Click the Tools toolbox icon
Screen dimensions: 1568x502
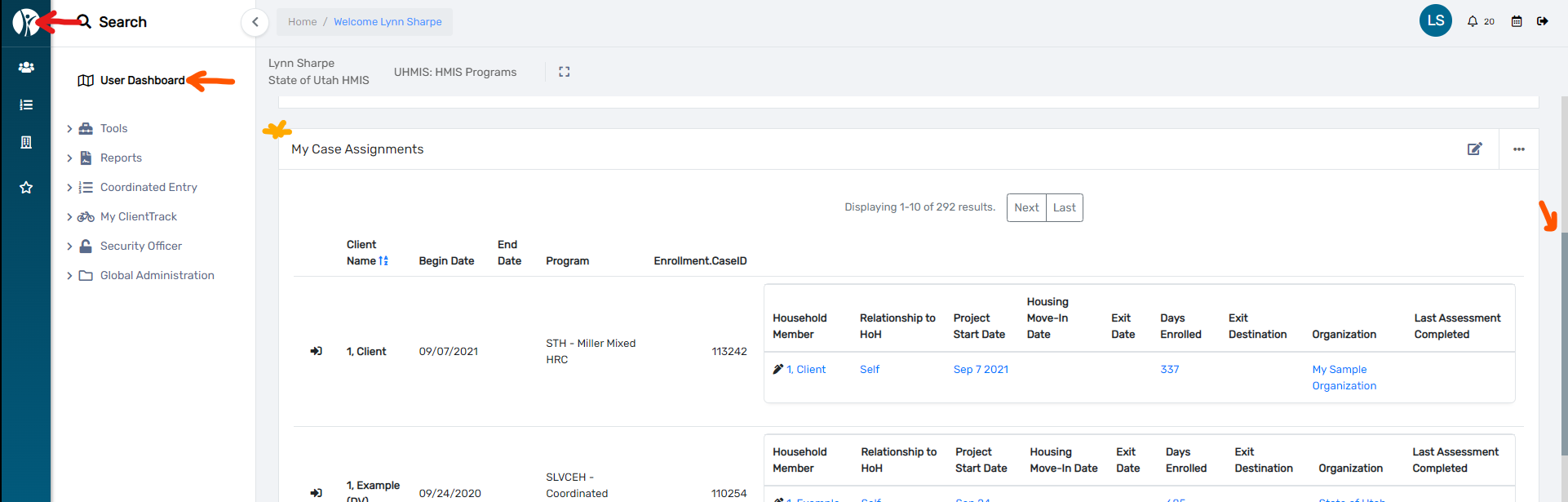click(x=86, y=128)
